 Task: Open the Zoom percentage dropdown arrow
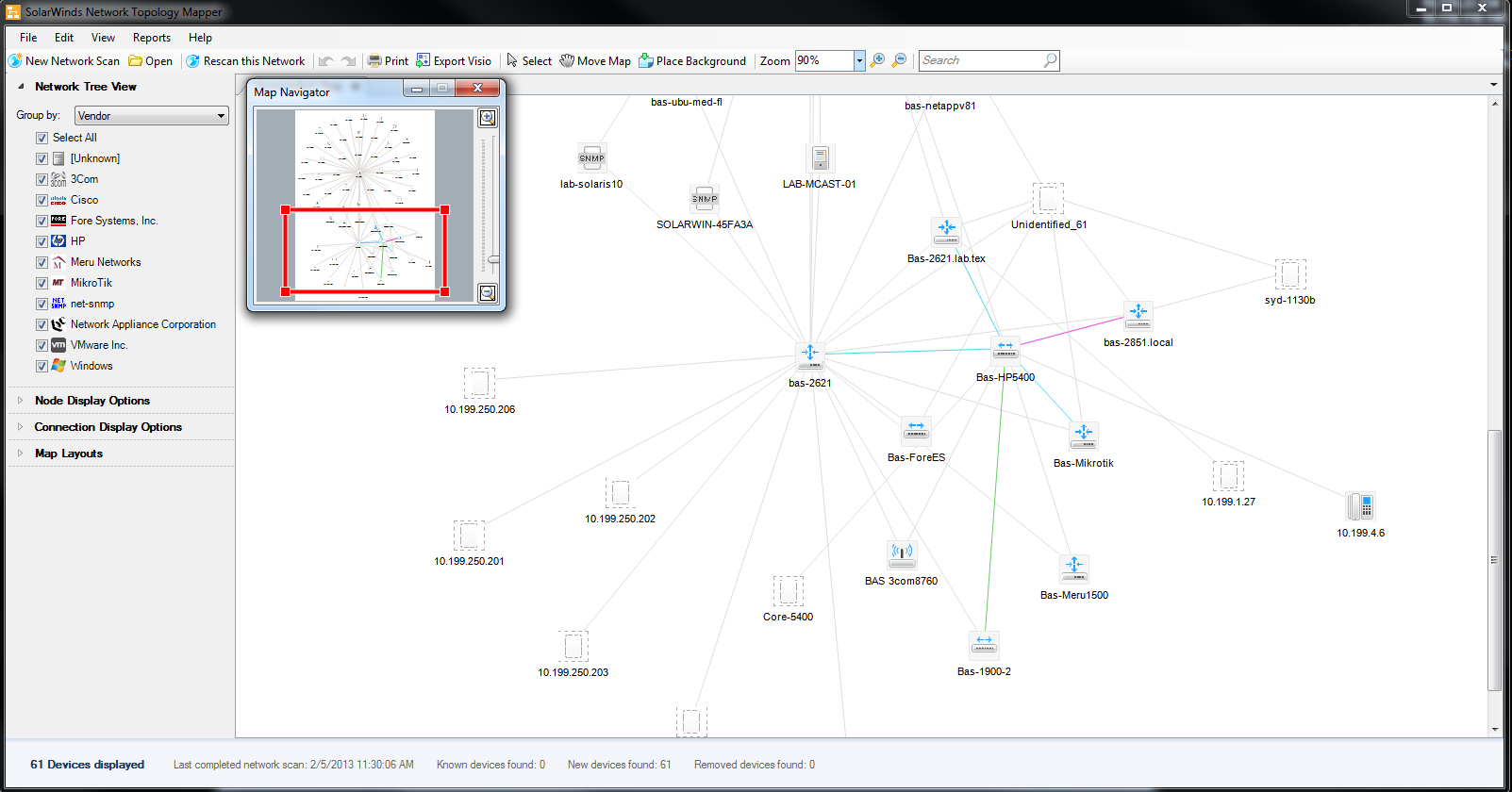tap(859, 60)
